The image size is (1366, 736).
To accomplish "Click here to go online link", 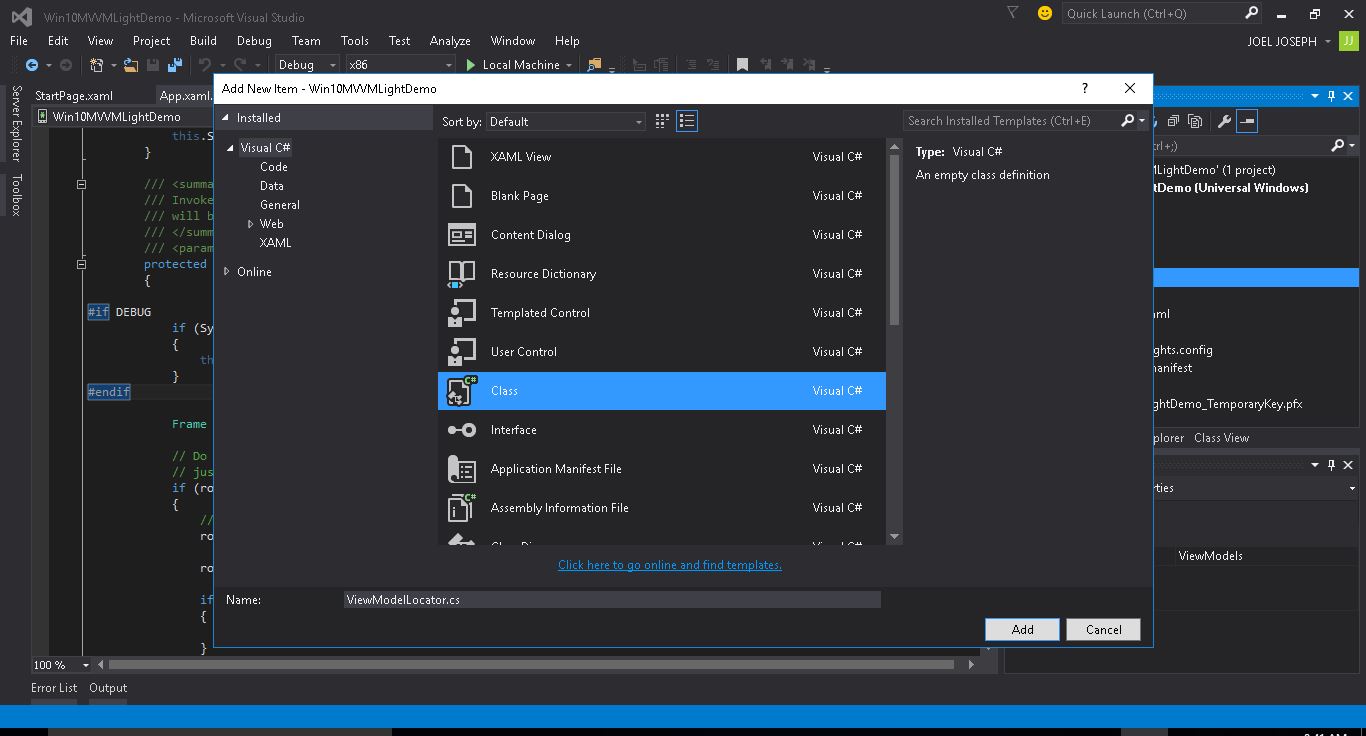I will (x=670, y=565).
